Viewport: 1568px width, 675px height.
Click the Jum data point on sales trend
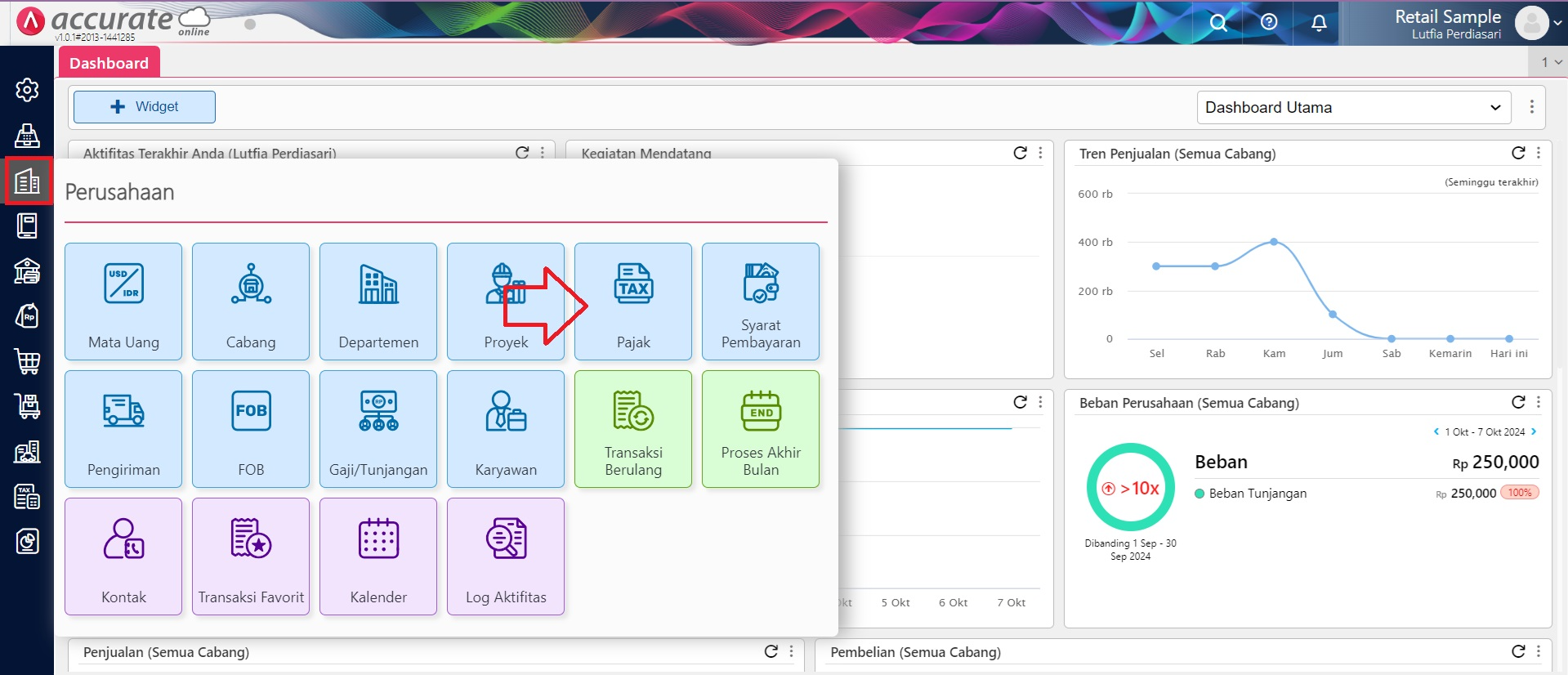(1333, 315)
